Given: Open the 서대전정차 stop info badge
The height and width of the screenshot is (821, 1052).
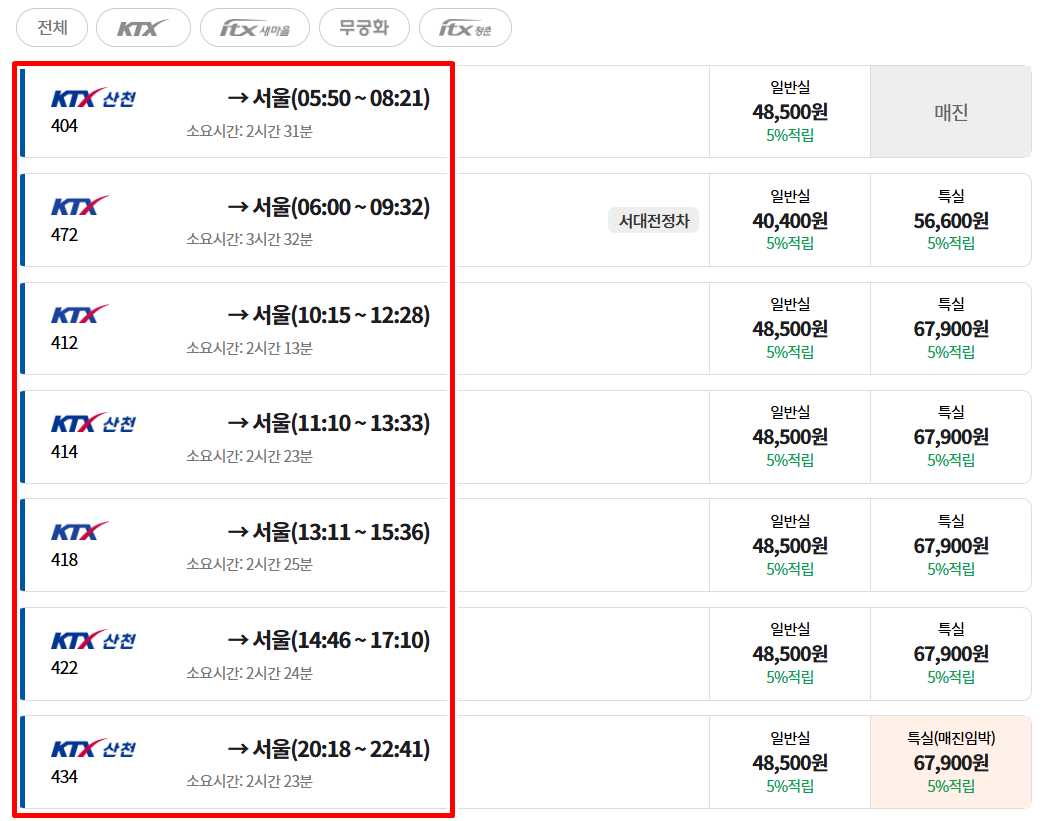Looking at the screenshot, I should click(653, 221).
